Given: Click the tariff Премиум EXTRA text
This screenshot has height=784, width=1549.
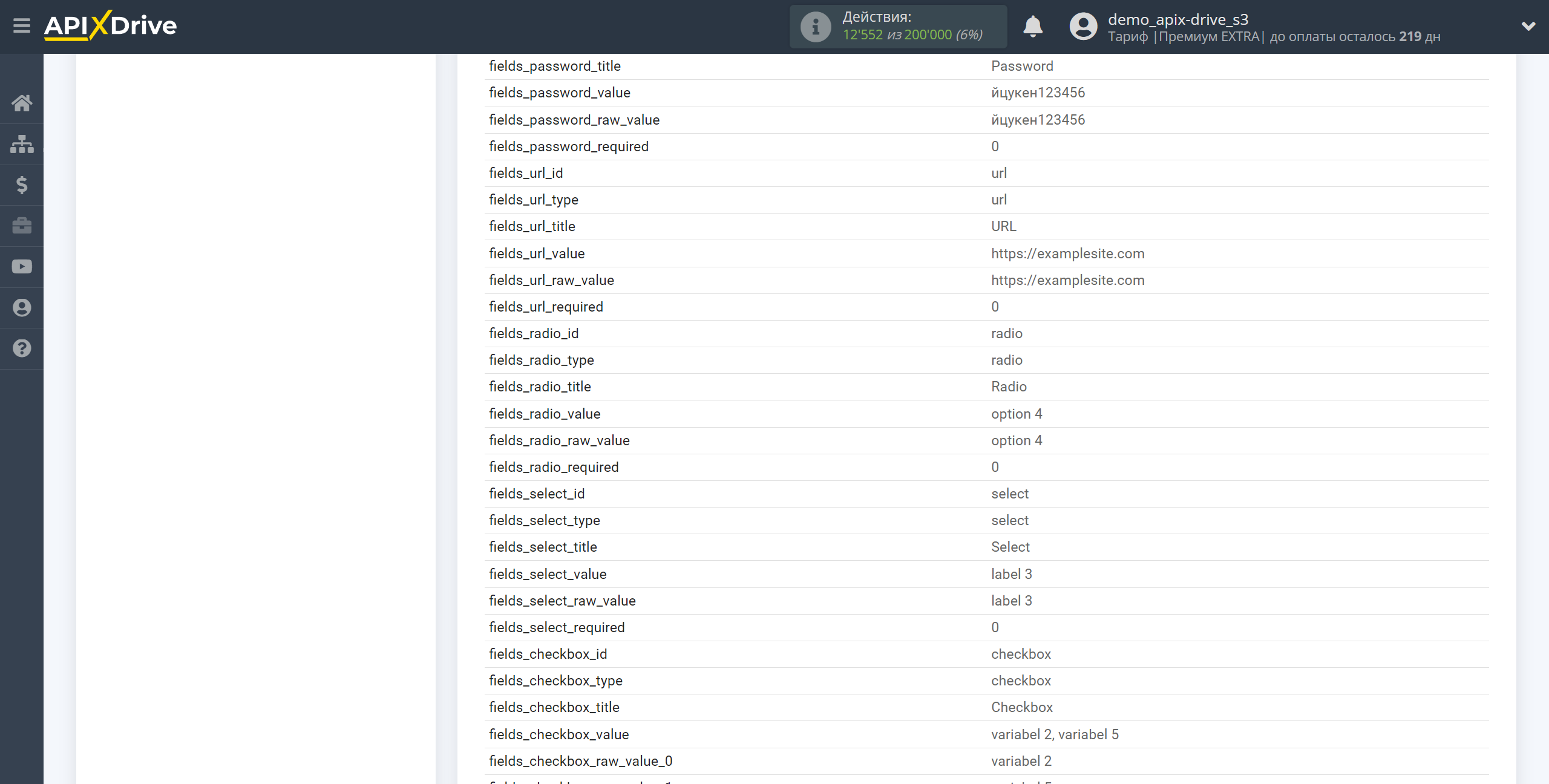Looking at the screenshot, I should point(1209,37).
